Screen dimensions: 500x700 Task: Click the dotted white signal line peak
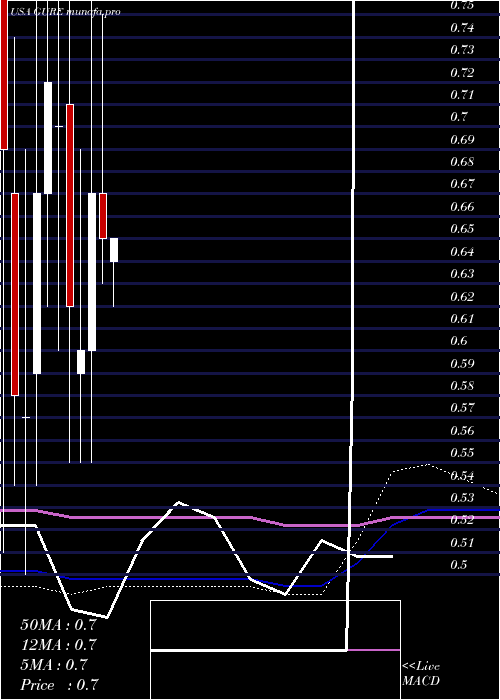coord(429,465)
